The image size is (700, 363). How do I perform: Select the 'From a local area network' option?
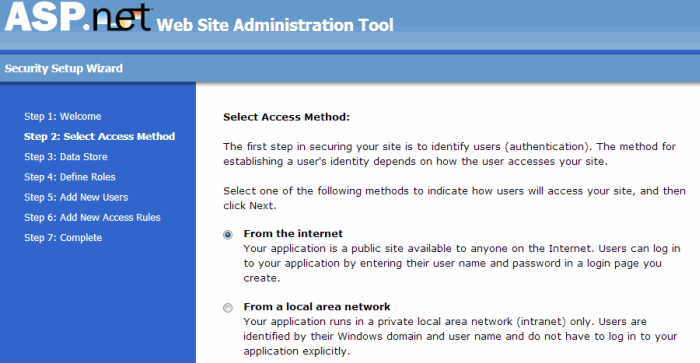pyautogui.click(x=228, y=308)
